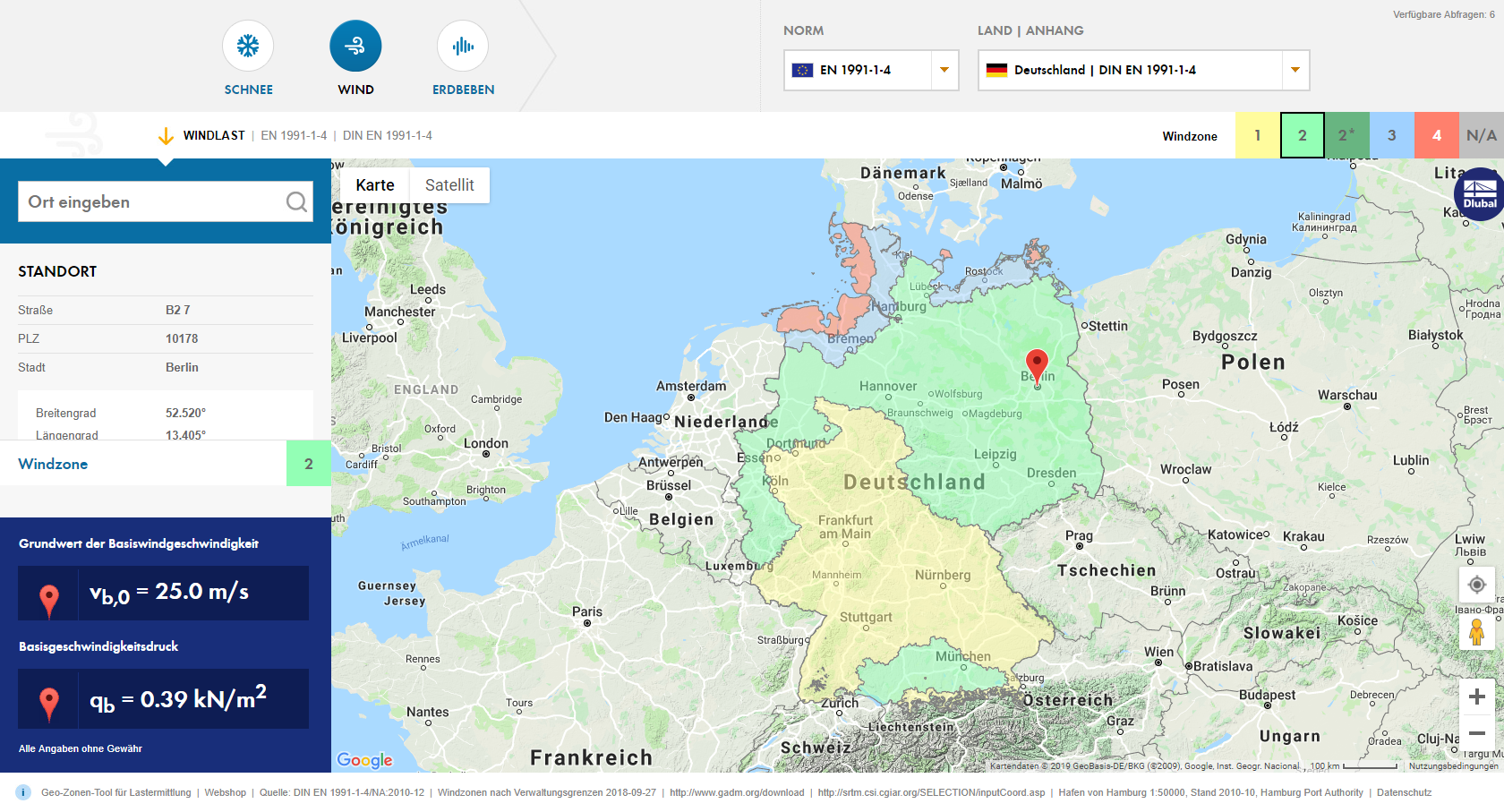Screen dimensions: 1504x812
Task: Toggle Windzone 4 in the legend
Action: coord(1436,135)
